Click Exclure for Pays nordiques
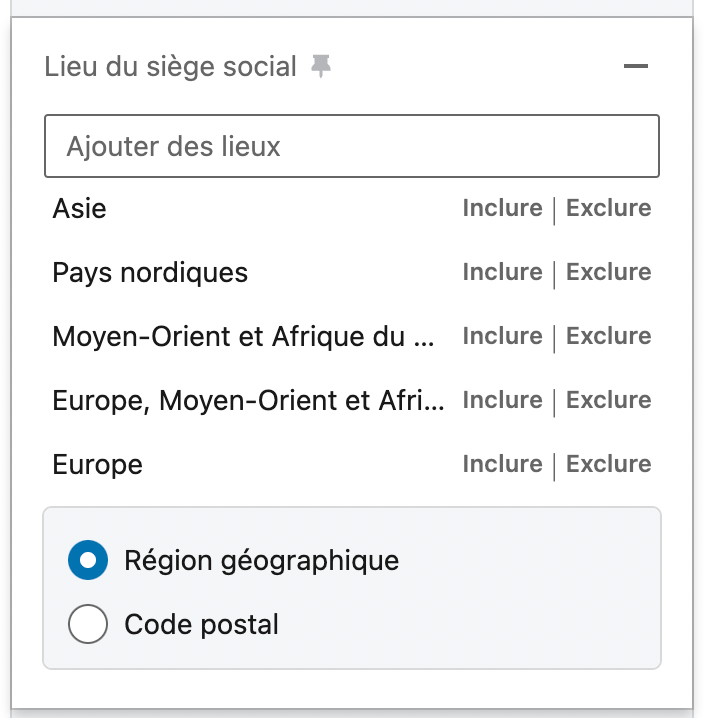The image size is (704, 718). pyautogui.click(x=608, y=273)
